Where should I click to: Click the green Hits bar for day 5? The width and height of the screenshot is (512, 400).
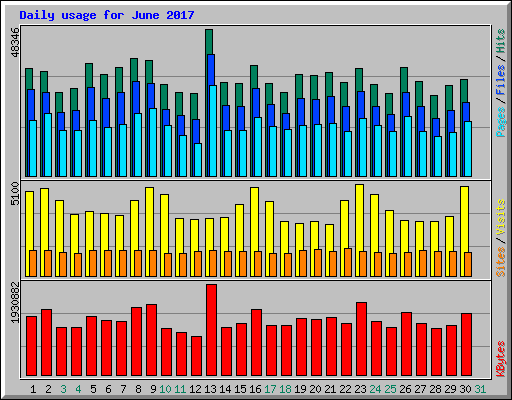tap(89, 75)
